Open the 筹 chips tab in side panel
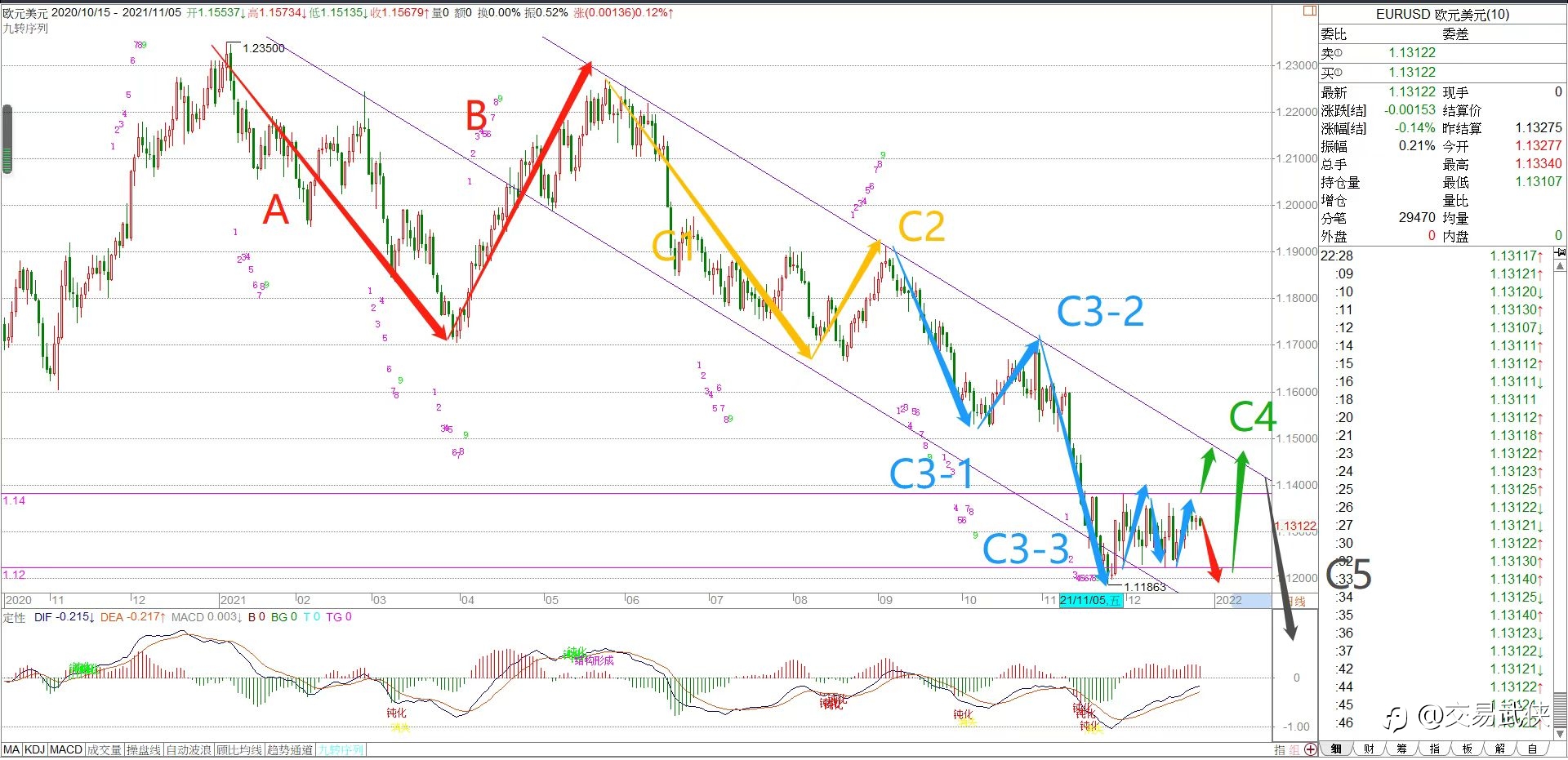 tap(1401, 749)
